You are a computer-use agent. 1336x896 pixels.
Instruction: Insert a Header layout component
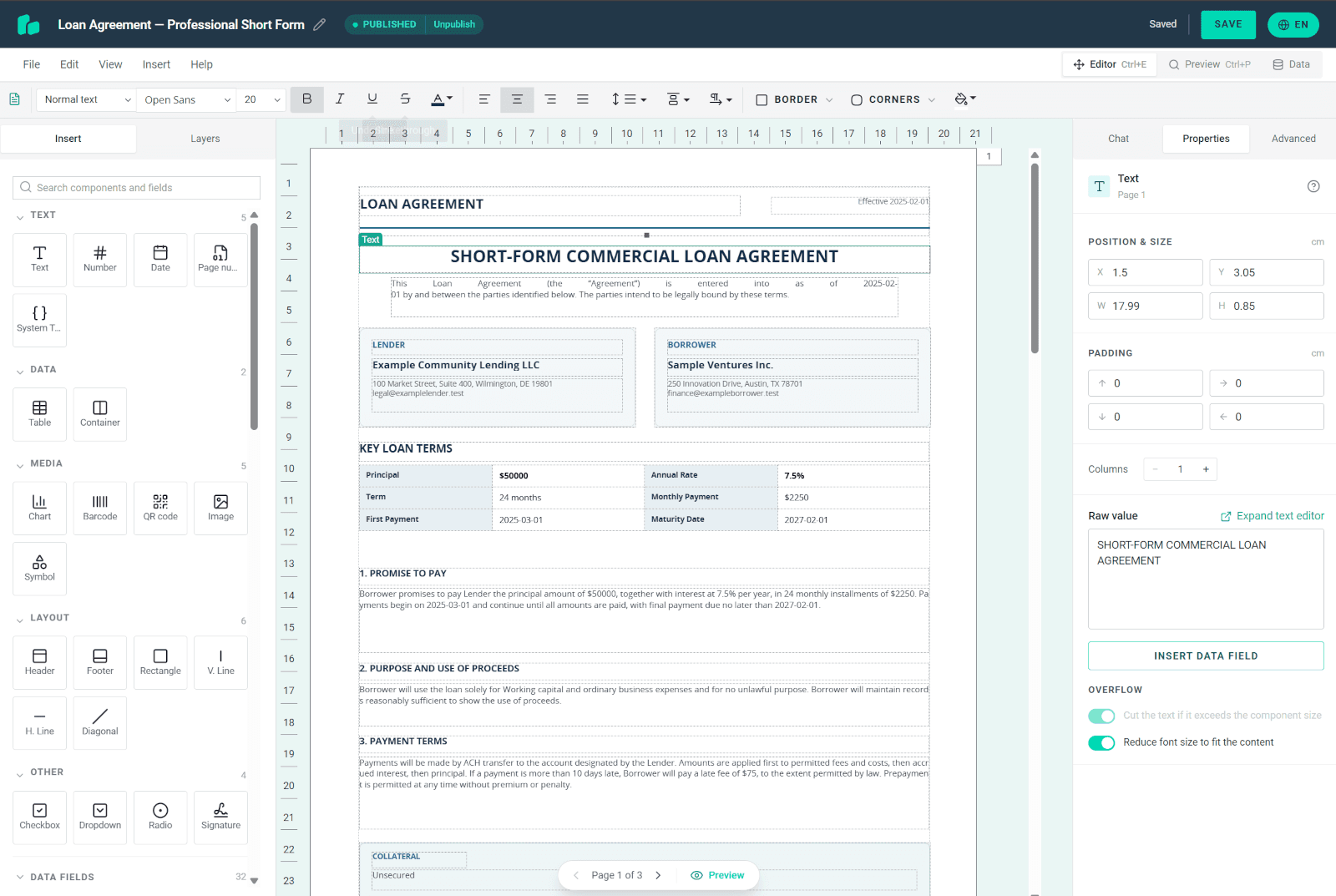39,663
